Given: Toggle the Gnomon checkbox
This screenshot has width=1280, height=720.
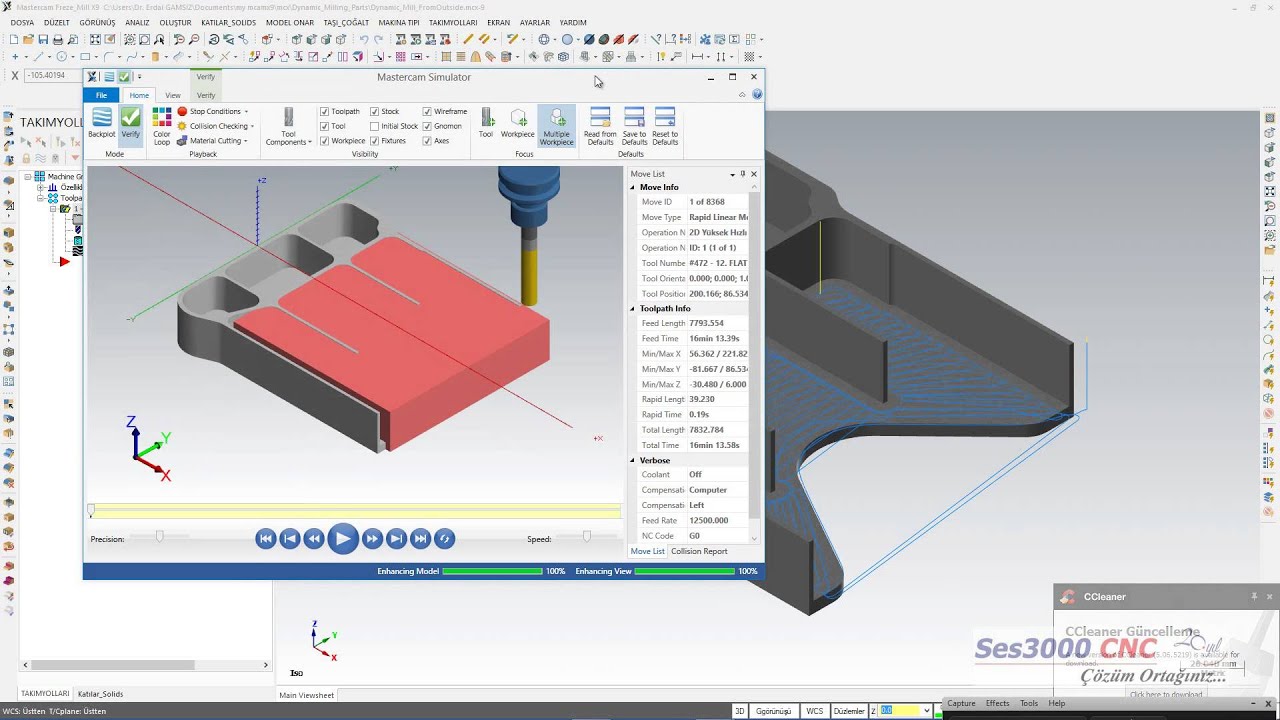Looking at the screenshot, I should [427, 126].
